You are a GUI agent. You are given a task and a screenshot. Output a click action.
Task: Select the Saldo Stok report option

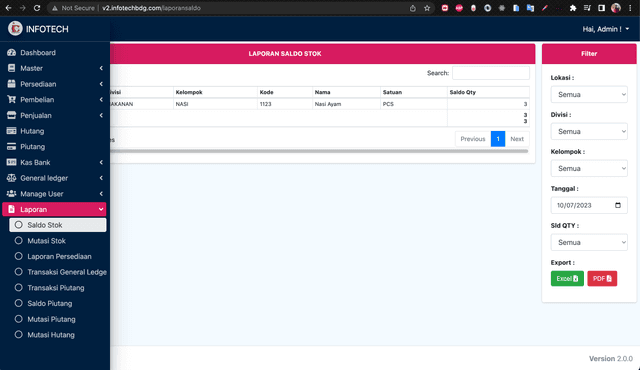[x=58, y=225]
